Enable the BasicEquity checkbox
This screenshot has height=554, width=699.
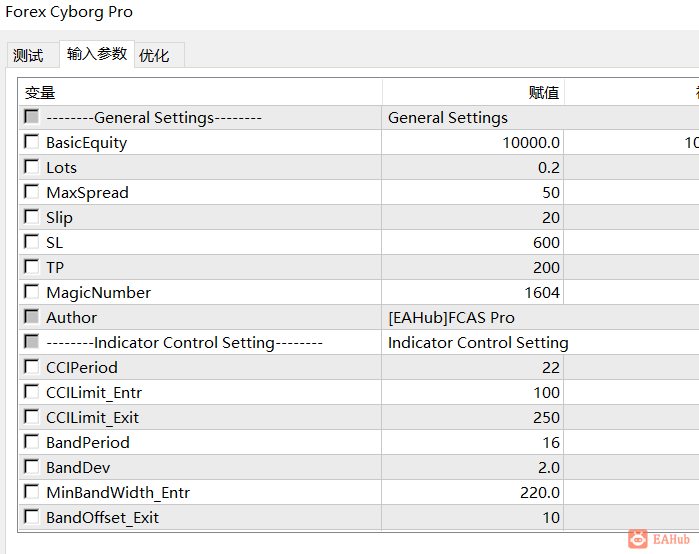coord(32,142)
